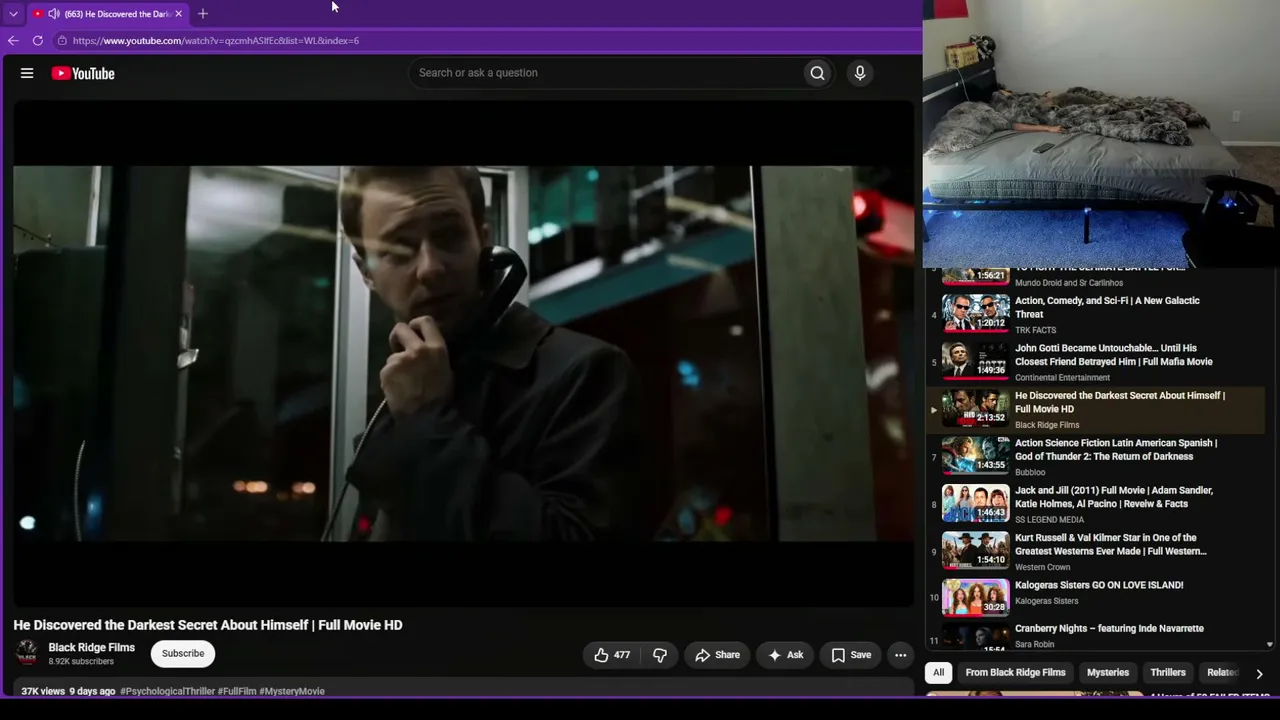Open the Ask AI button
1280x720 pixels.
785,655
